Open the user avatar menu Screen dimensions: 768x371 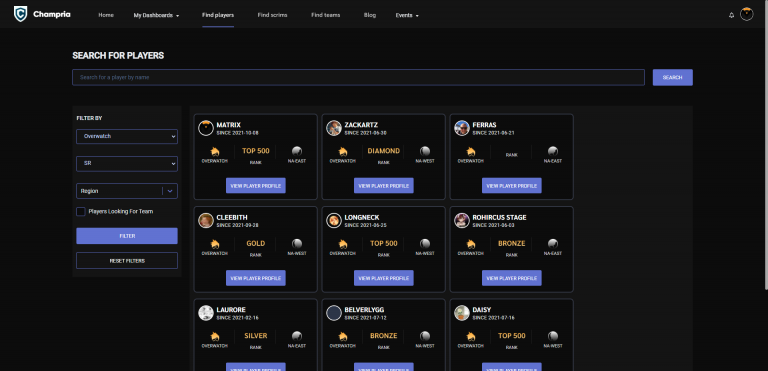click(x=746, y=14)
